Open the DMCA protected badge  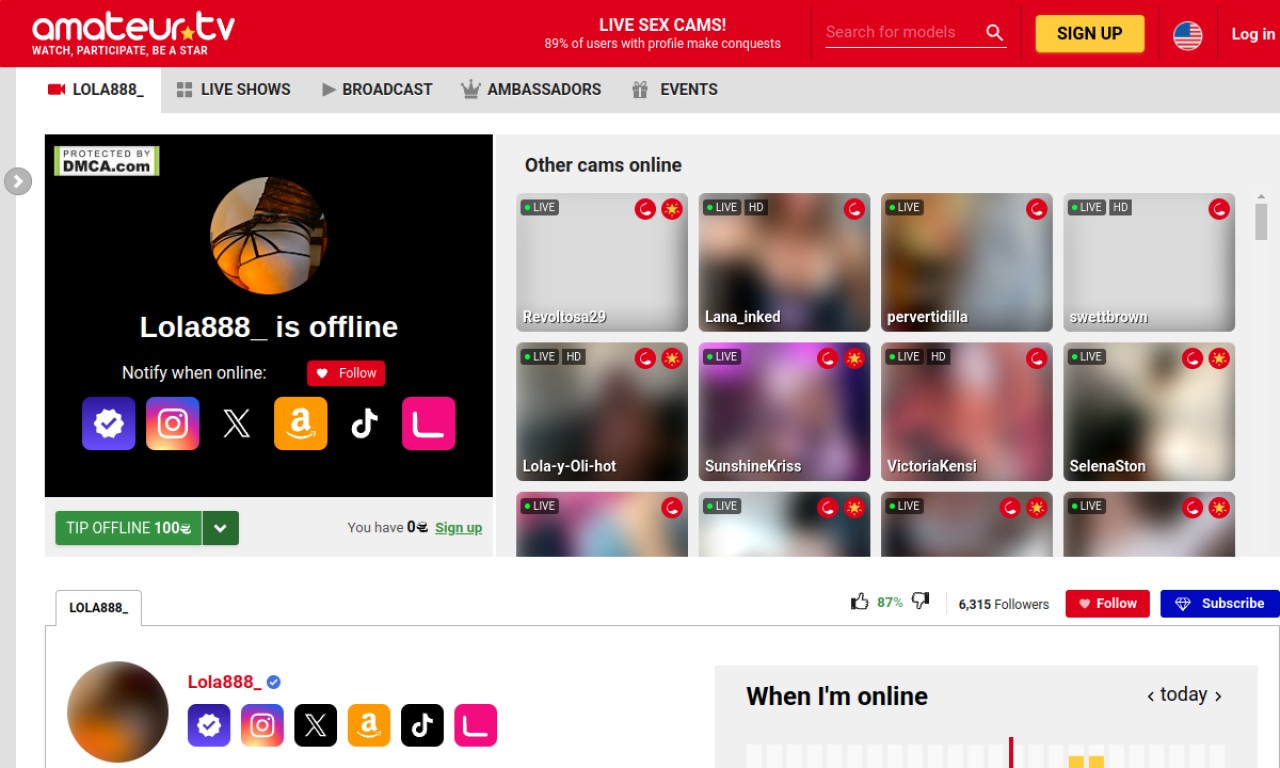click(x=107, y=161)
